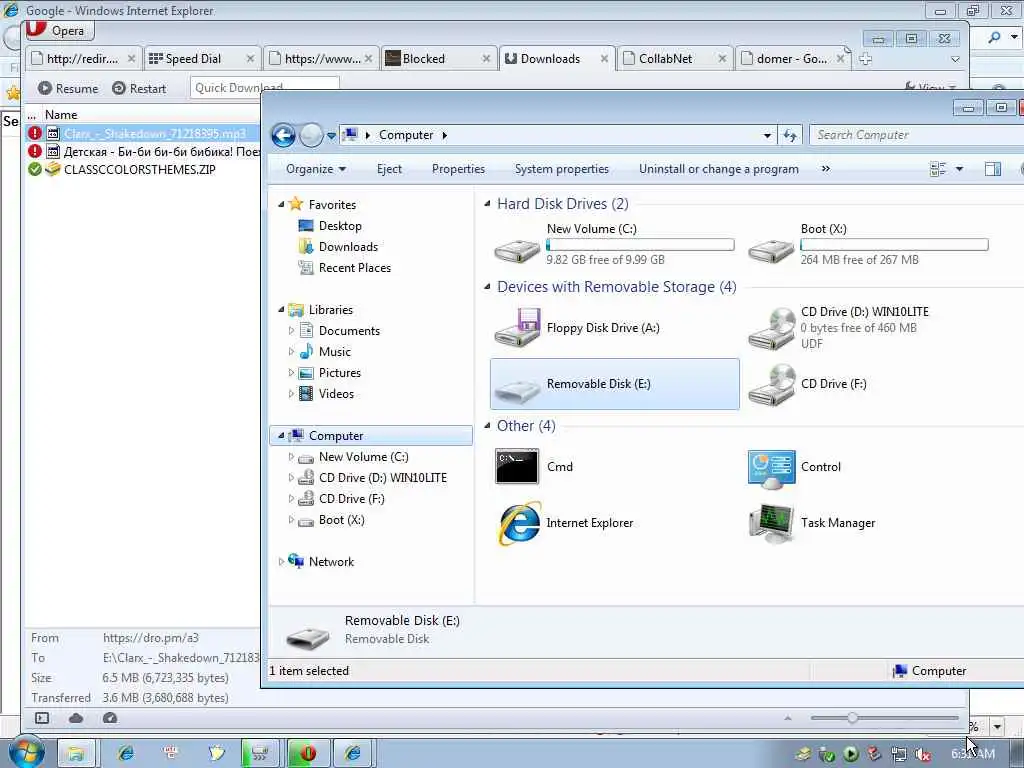The height and width of the screenshot is (768, 1024).
Task: Select Videos library in tree
Action: 336,394
